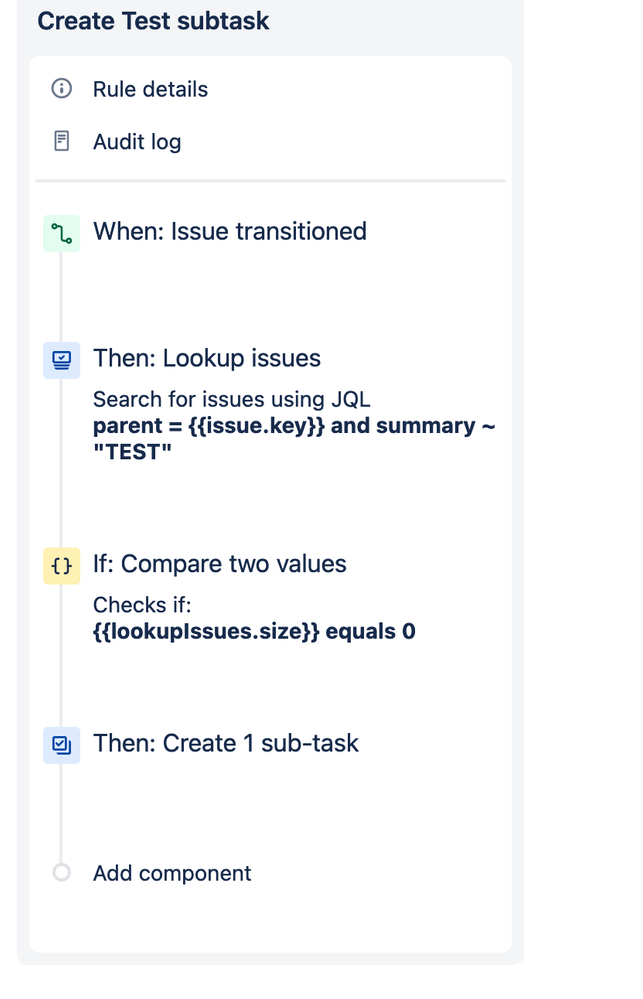The height and width of the screenshot is (999, 643).
Task: Click the "Search for issues using JQL" description
Action: (x=231, y=399)
